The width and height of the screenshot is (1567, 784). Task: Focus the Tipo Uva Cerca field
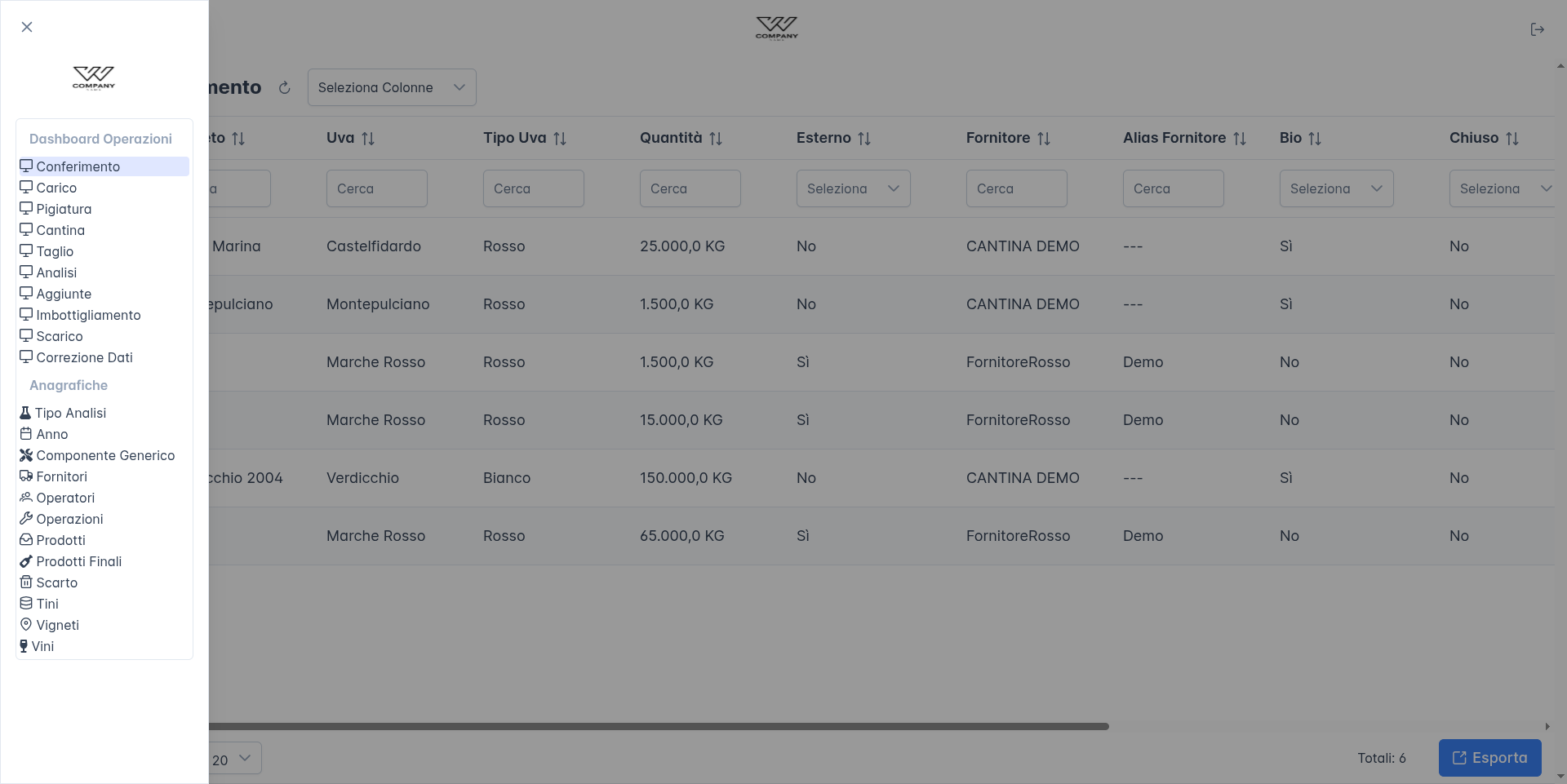click(533, 188)
